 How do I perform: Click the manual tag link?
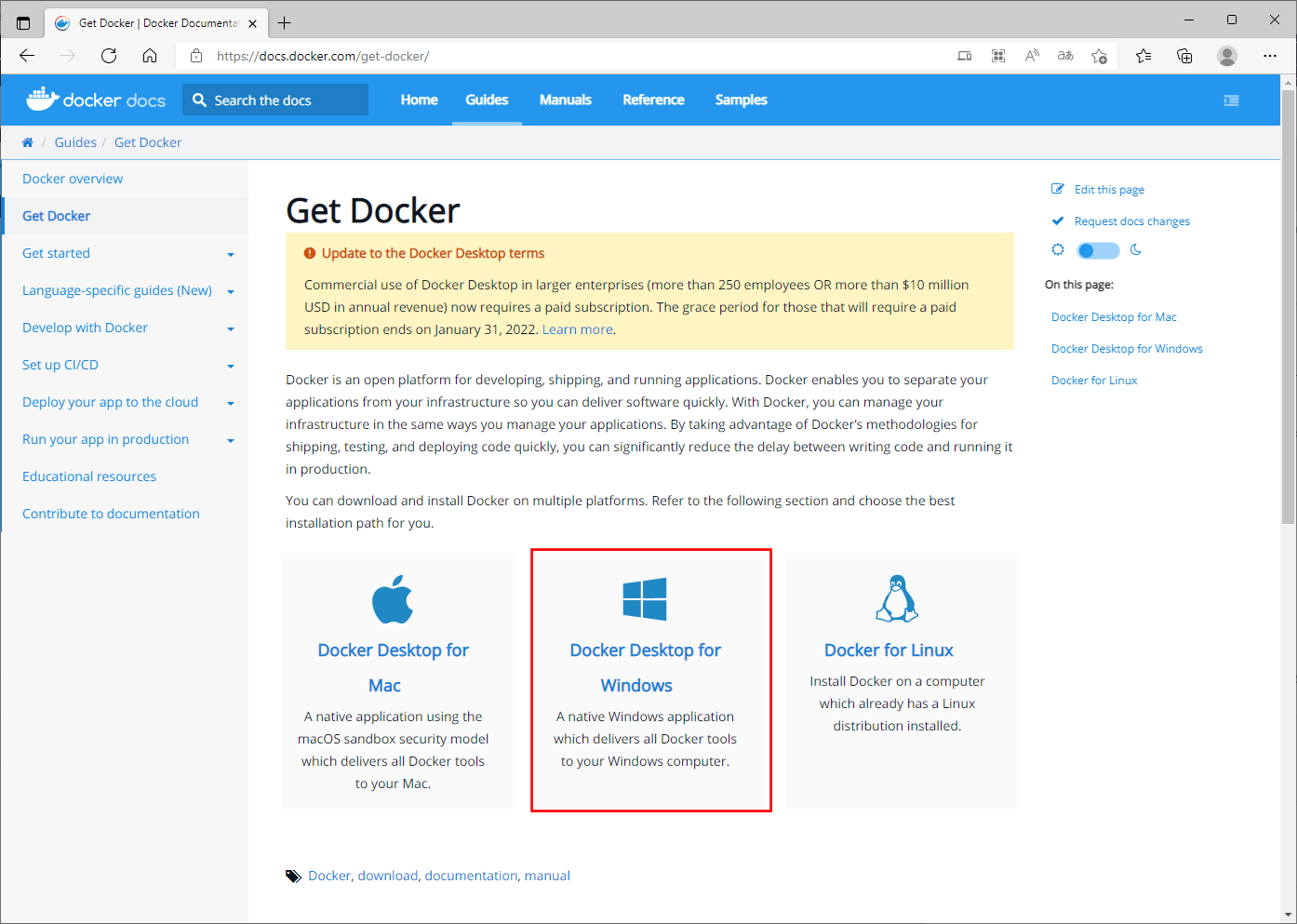[x=547, y=876]
